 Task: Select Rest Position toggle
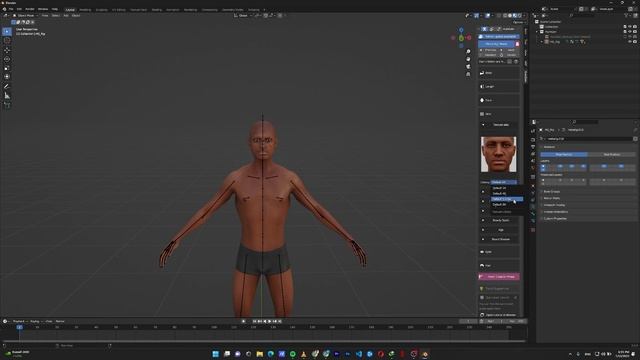tap(611, 154)
